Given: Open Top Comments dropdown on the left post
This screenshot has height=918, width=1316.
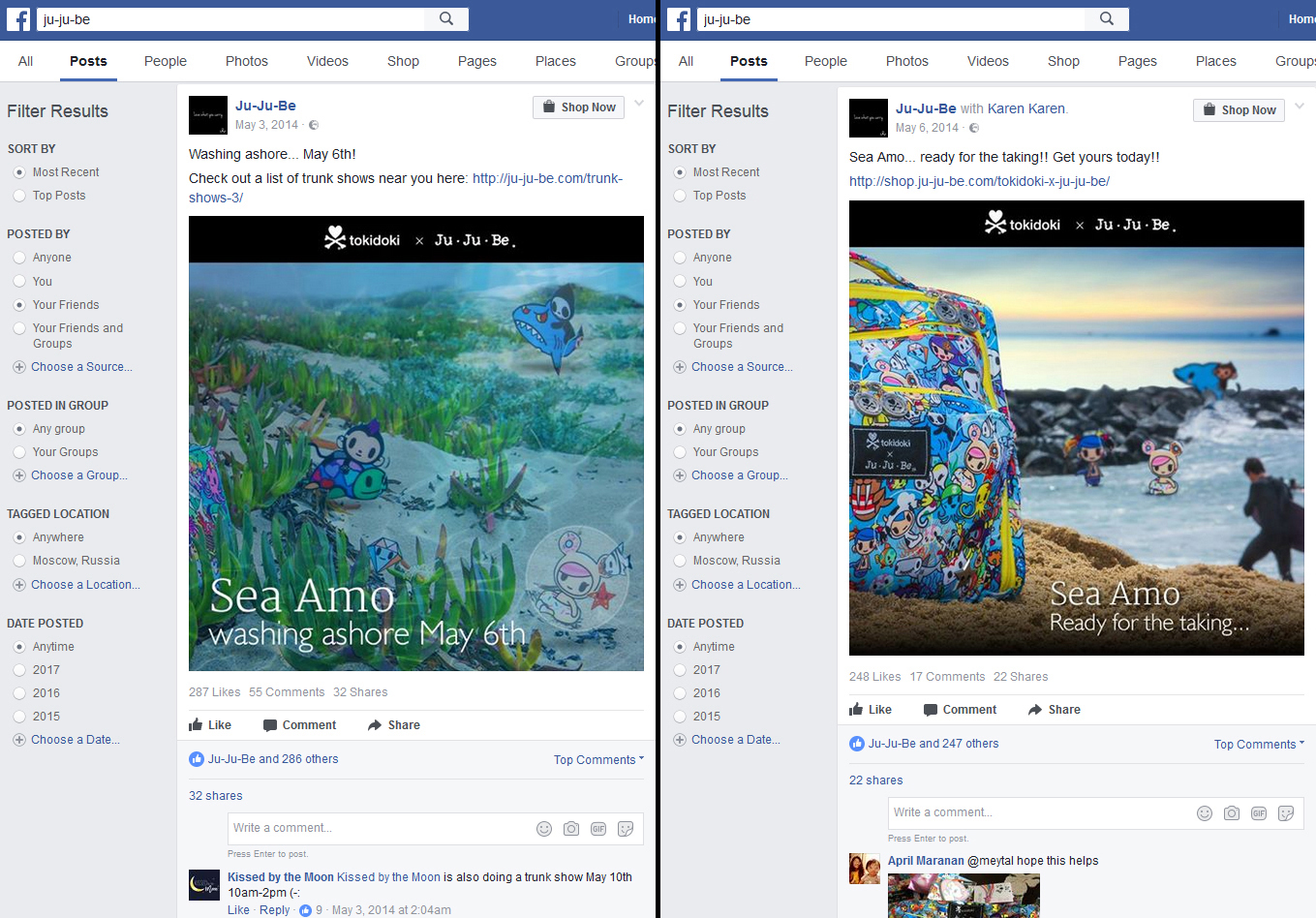Looking at the screenshot, I should coord(598,760).
